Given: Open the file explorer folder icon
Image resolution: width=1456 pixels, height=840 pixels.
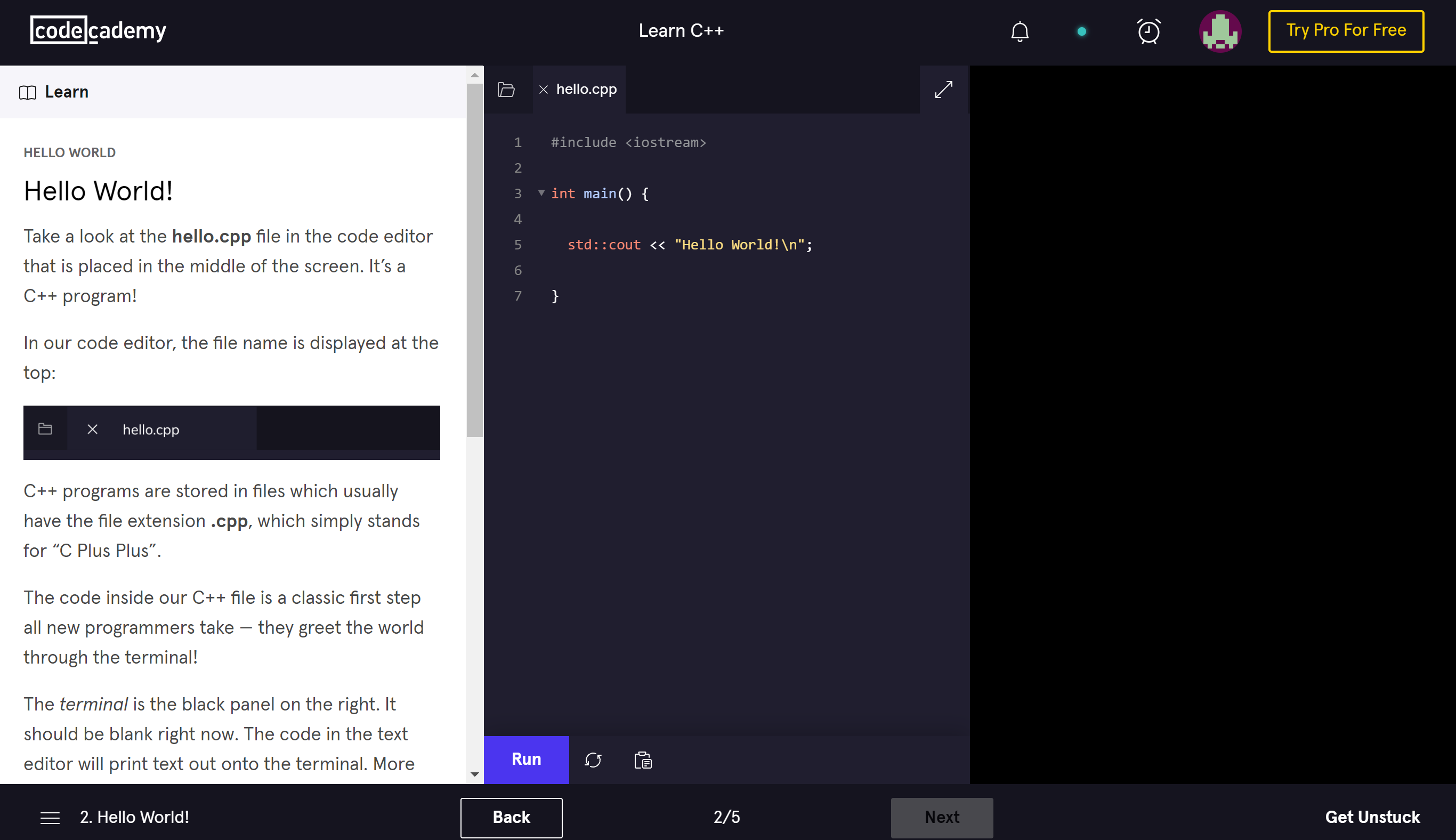Looking at the screenshot, I should coord(506,90).
